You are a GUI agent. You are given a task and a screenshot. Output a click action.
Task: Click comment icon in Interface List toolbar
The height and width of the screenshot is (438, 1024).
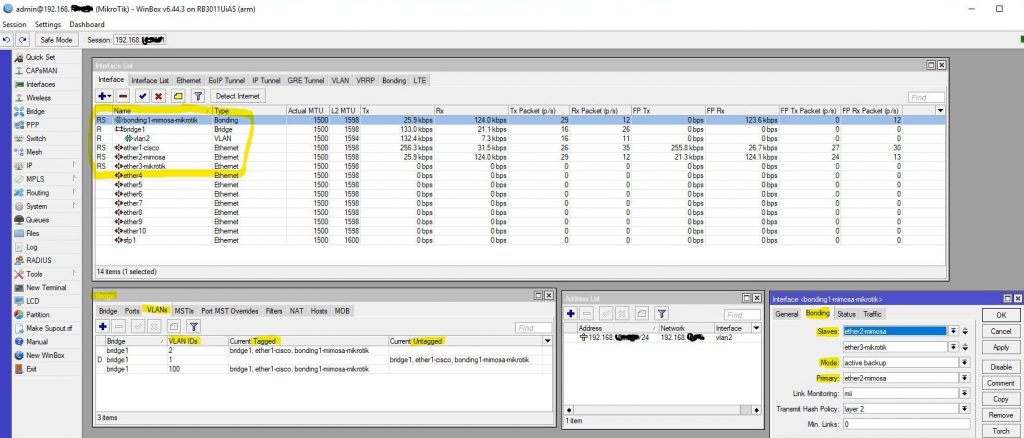pyautogui.click(x=178, y=96)
